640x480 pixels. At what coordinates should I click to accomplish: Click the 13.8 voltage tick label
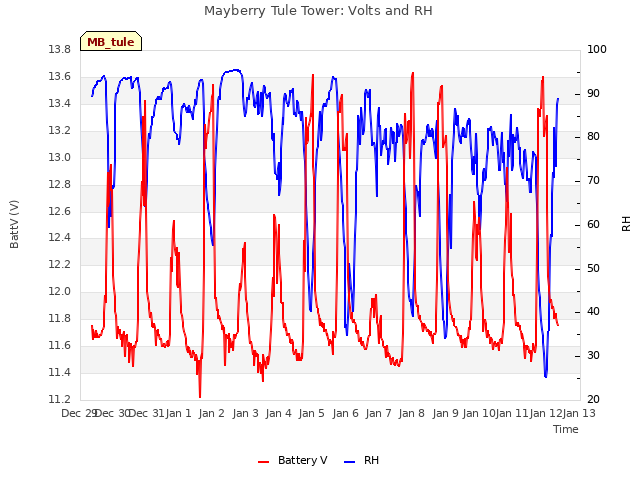click(60, 49)
